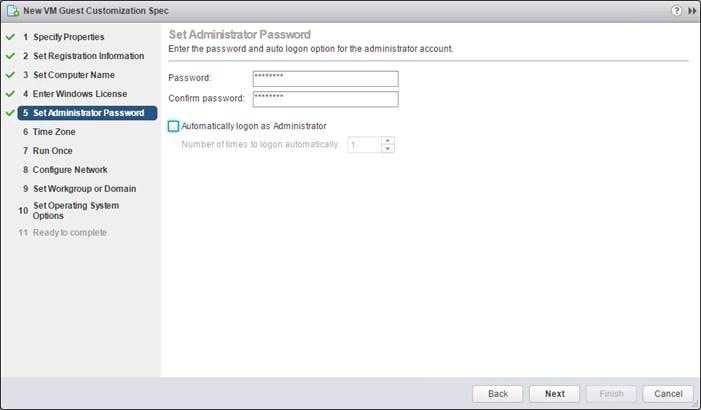The width and height of the screenshot is (701, 410).
Task: Focus the Confirm password field
Action: pyautogui.click(x=325, y=99)
